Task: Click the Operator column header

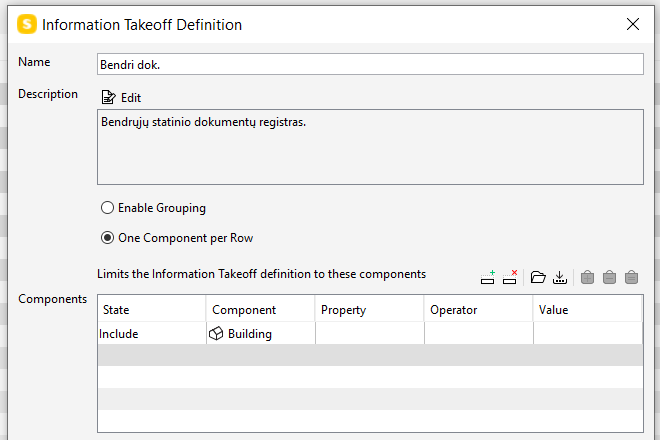Action: click(x=479, y=310)
